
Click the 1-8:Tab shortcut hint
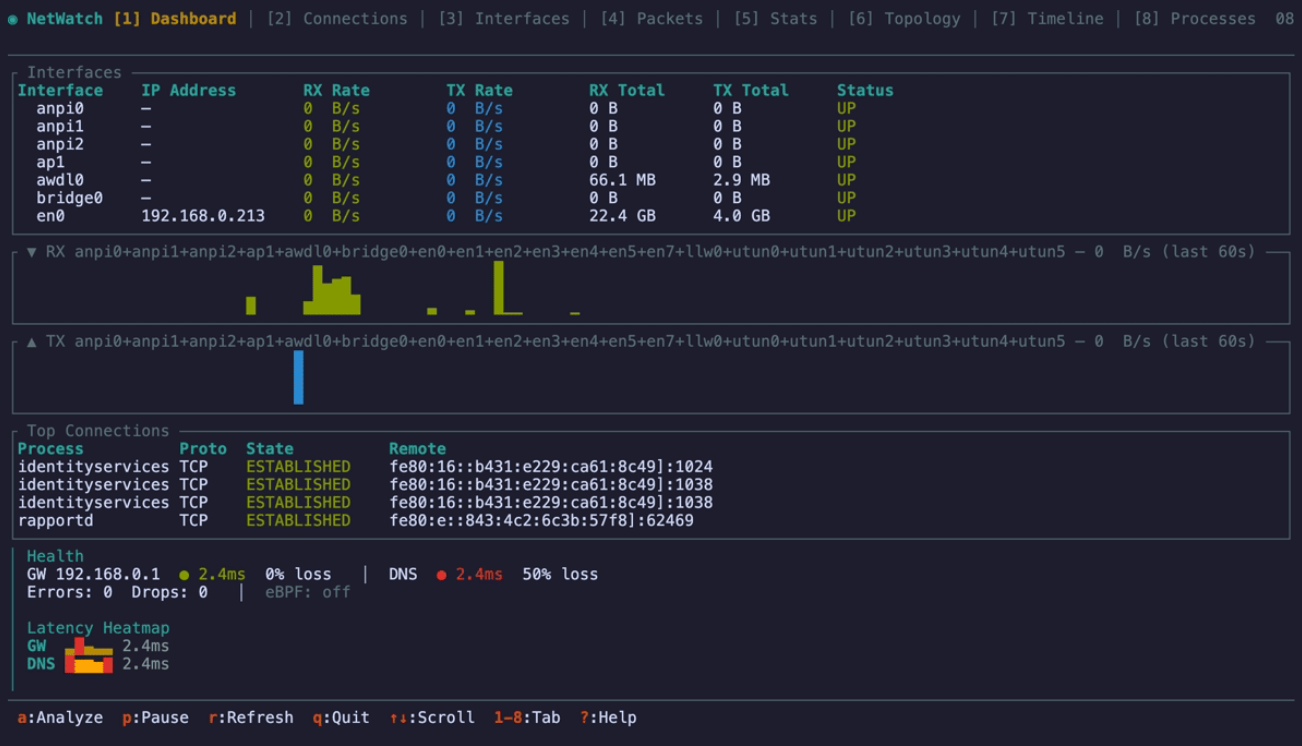tap(527, 718)
